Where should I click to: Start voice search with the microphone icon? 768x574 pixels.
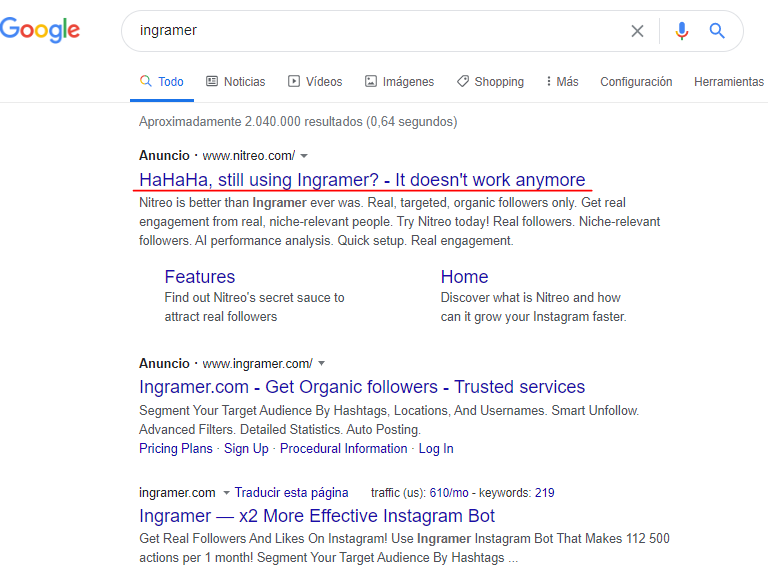(x=682, y=31)
